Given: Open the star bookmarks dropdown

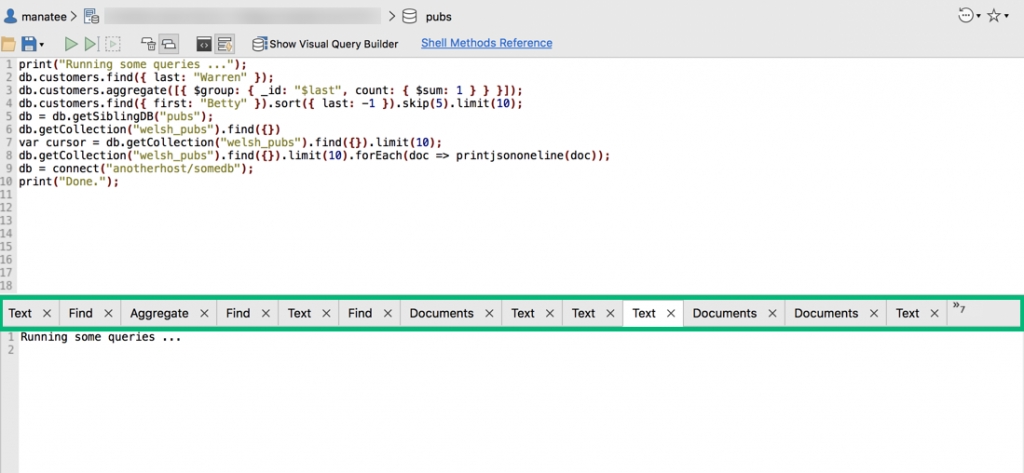Looking at the screenshot, I should pyautogui.click(x=997, y=16).
